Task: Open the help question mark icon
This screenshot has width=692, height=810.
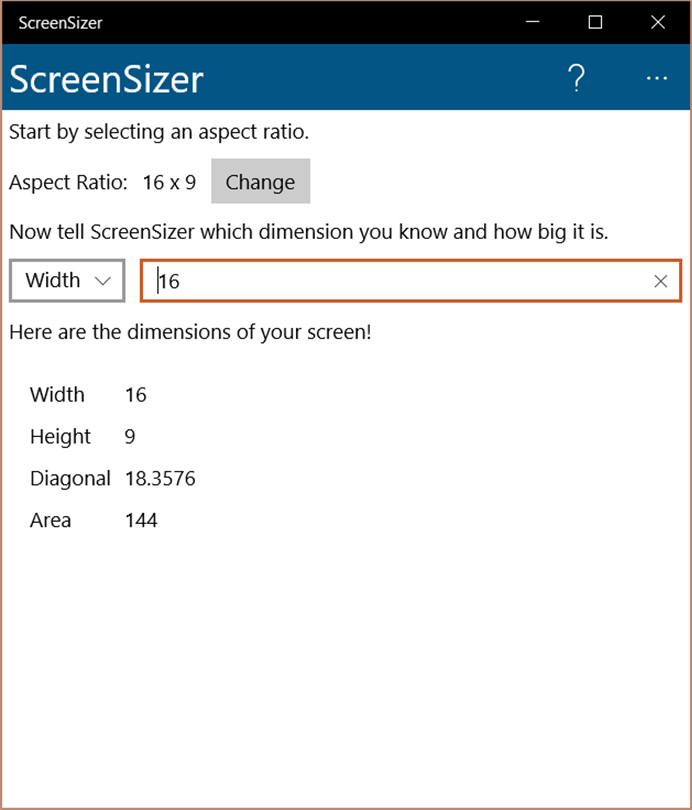Action: pos(576,78)
